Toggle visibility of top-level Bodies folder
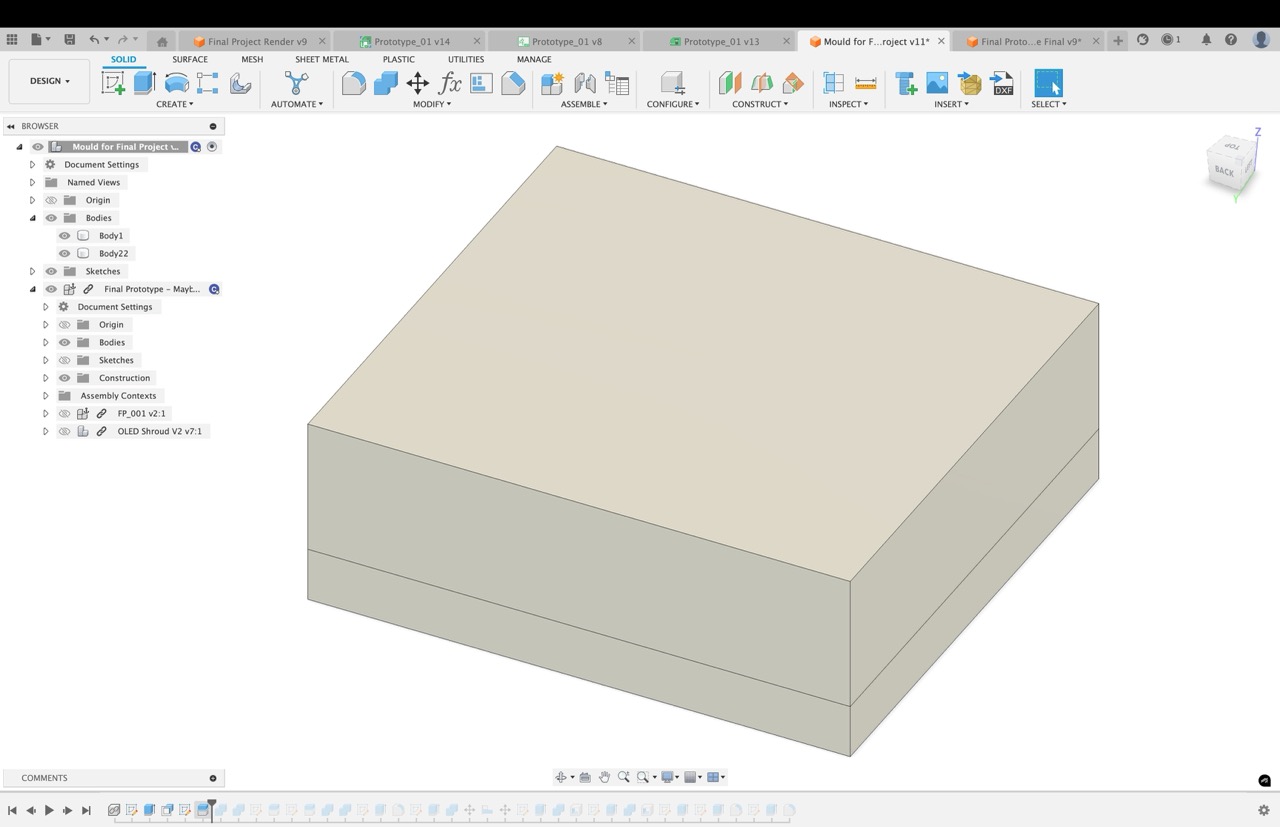Screen dimensions: 1280x827 coord(51,218)
